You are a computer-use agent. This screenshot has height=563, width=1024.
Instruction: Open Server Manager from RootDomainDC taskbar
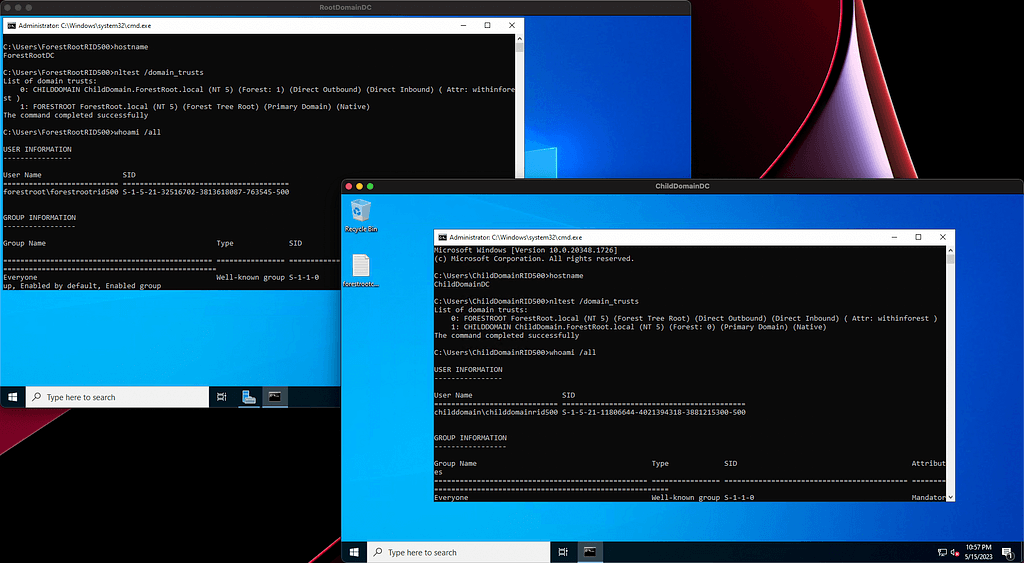(248, 397)
